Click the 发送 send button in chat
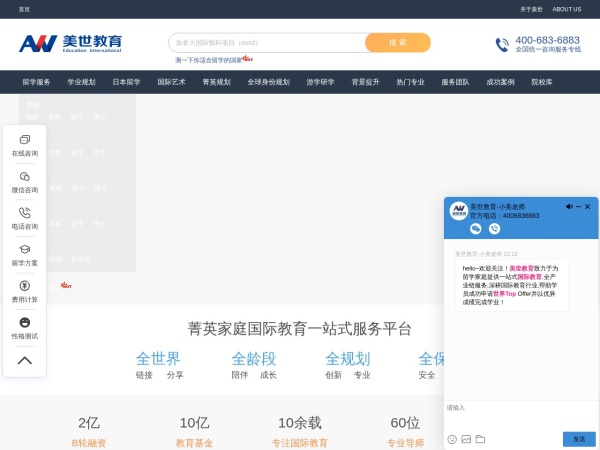Image resolution: width=600 pixels, height=450 pixels. pos(579,439)
